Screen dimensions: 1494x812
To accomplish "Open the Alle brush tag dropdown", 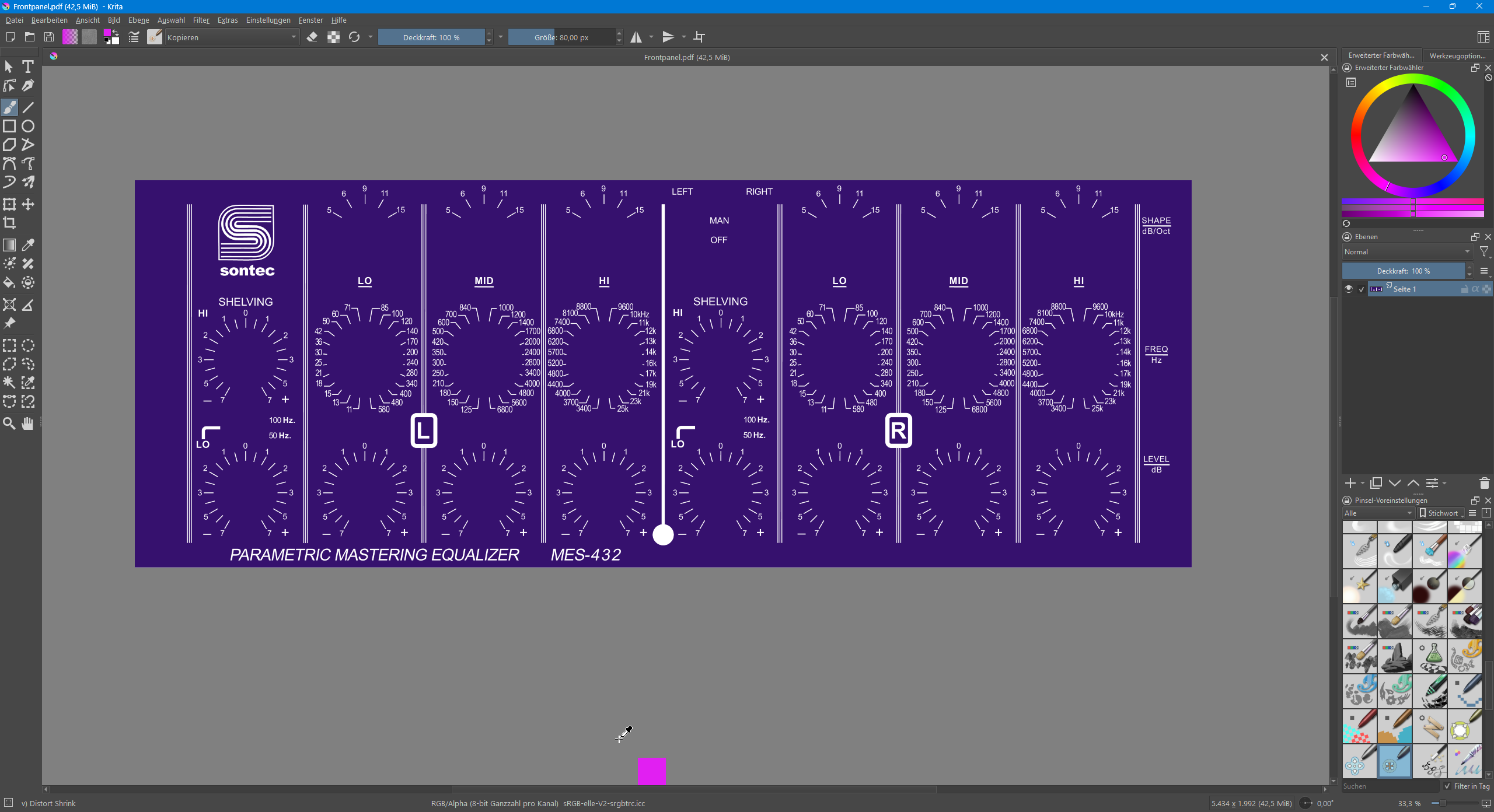I will click(x=1378, y=513).
